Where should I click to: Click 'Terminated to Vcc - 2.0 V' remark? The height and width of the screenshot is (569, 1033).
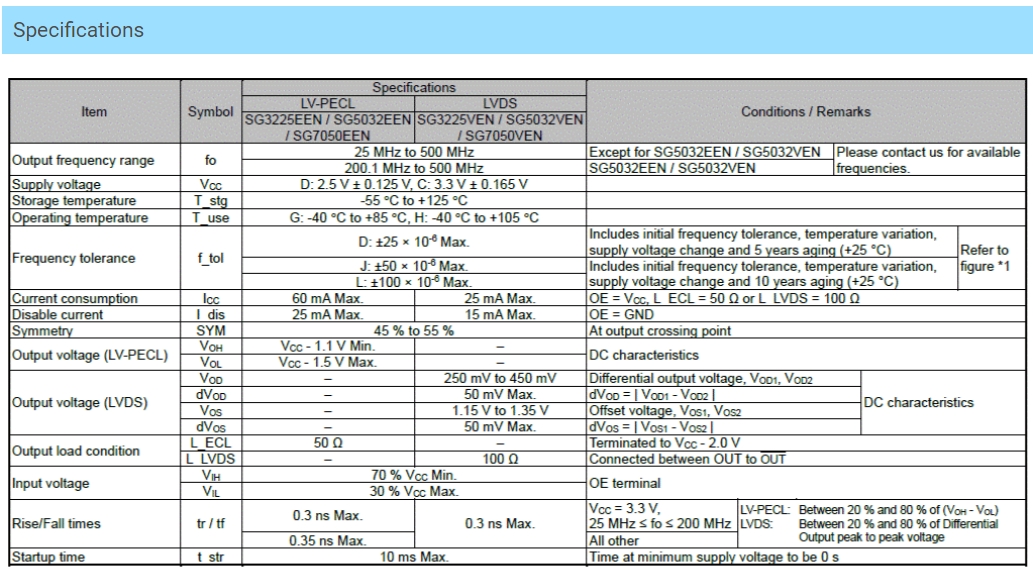pyautogui.click(x=664, y=443)
